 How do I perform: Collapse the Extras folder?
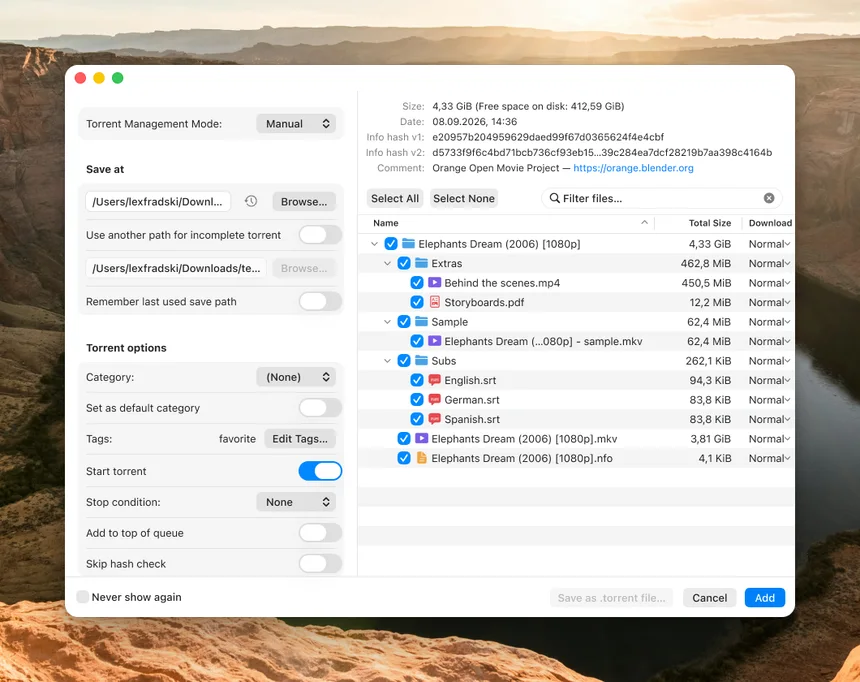(387, 263)
